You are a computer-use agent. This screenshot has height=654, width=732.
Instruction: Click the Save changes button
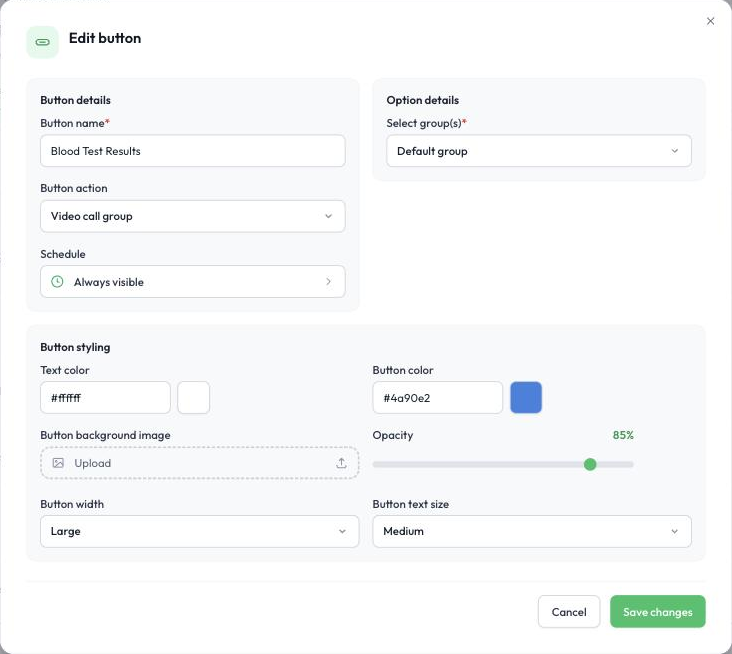(x=657, y=612)
